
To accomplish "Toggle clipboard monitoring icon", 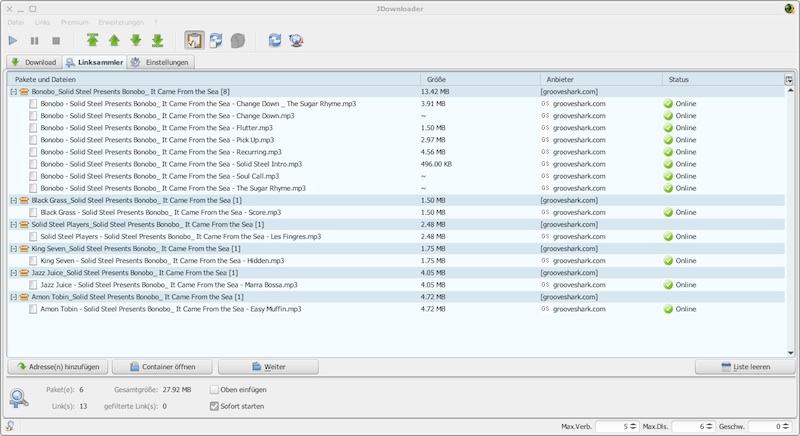I will (x=194, y=40).
